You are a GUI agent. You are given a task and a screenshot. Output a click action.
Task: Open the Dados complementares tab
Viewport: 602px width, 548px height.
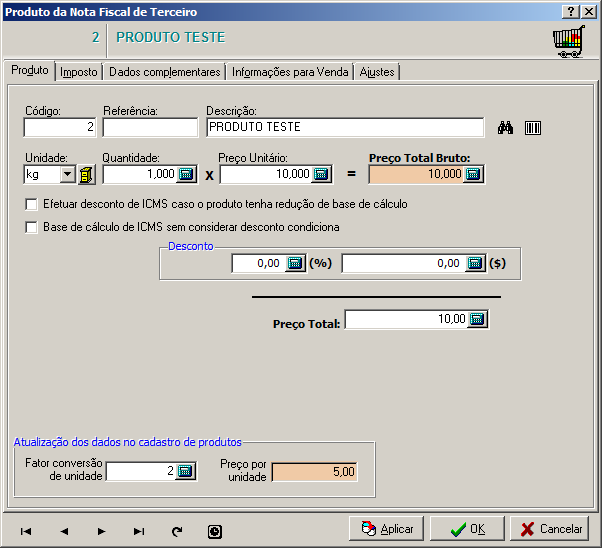[164, 72]
